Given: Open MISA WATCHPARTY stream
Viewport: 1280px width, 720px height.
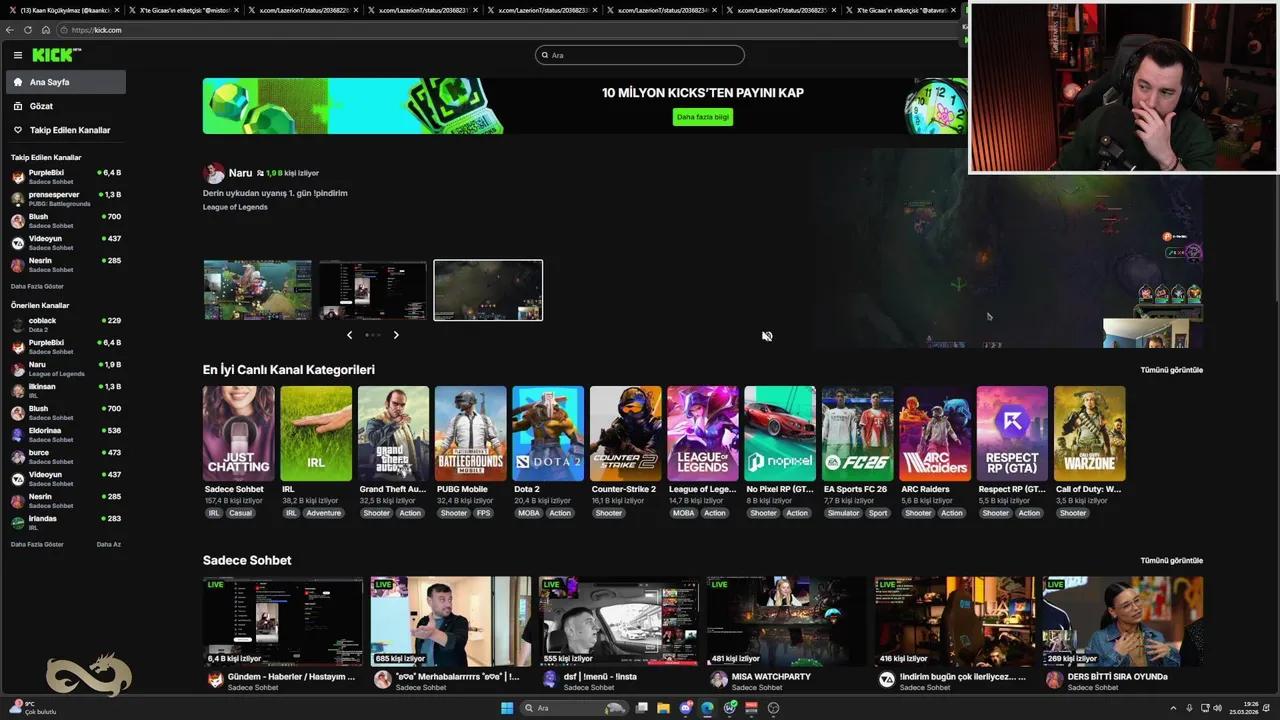Looking at the screenshot, I should click(787, 621).
